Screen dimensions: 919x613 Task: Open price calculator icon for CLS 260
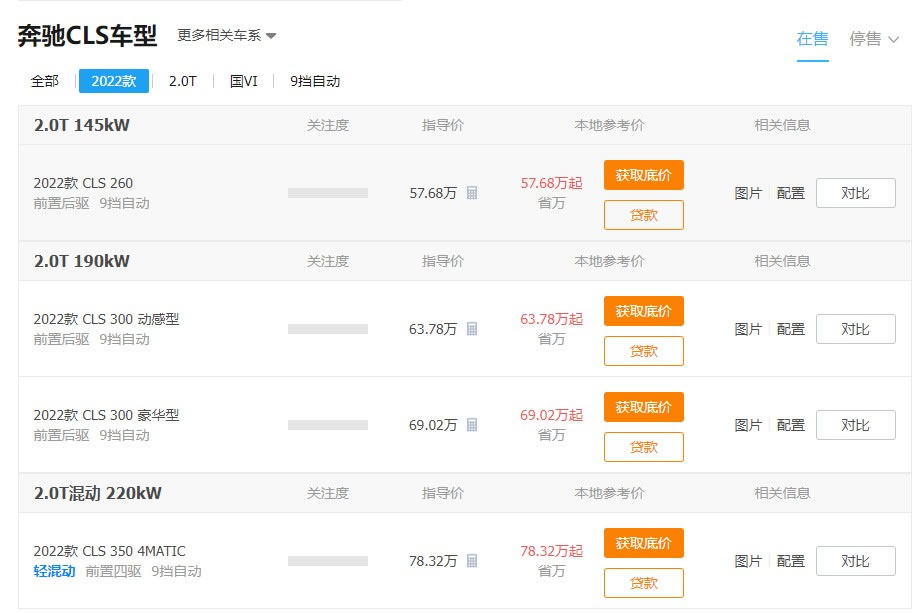tap(472, 193)
